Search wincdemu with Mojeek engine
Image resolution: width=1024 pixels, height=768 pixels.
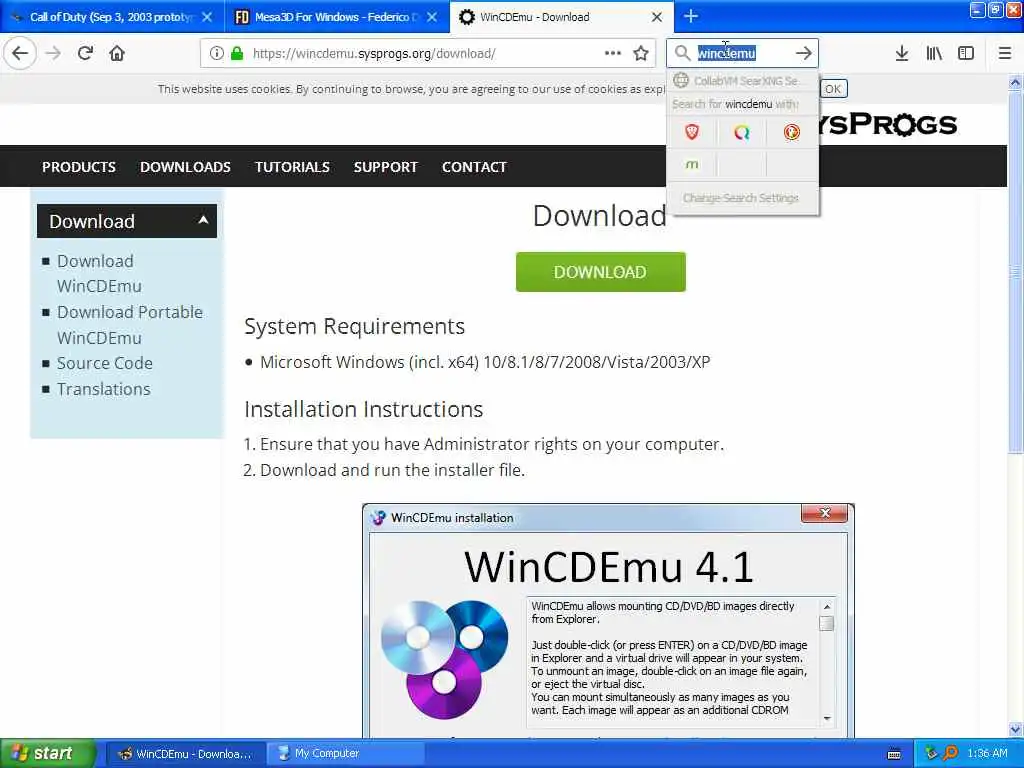tap(692, 165)
